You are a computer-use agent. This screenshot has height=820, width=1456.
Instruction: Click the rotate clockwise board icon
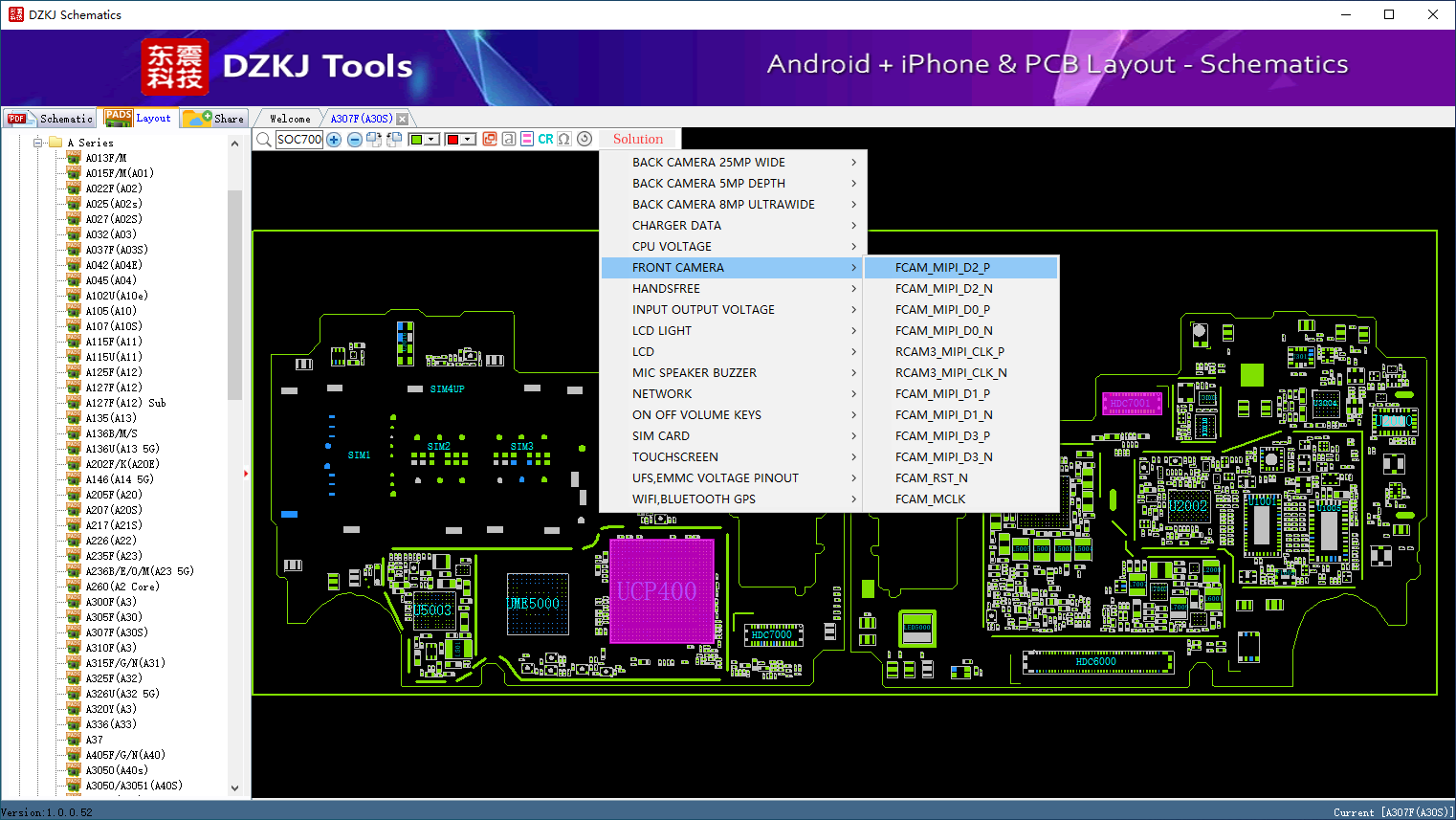[374, 140]
